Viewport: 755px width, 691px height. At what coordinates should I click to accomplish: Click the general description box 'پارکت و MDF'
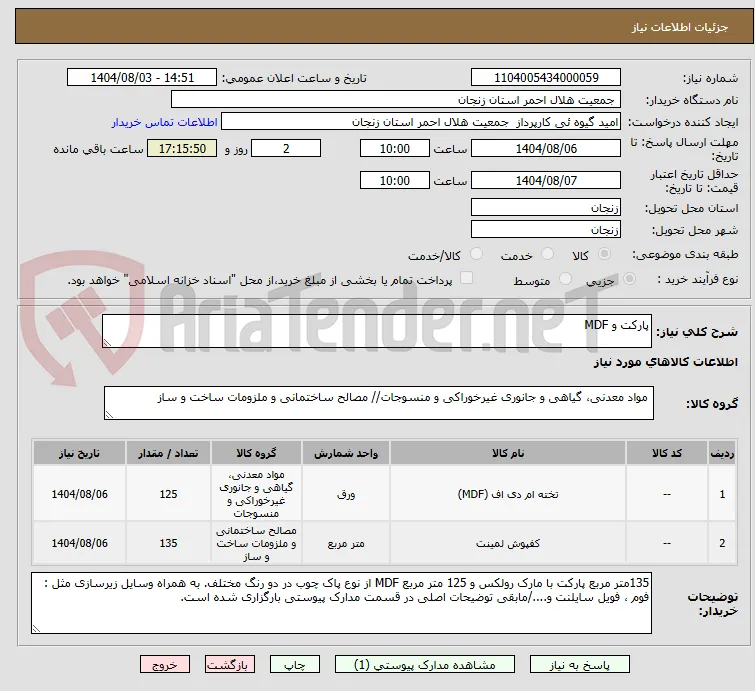[377, 331]
